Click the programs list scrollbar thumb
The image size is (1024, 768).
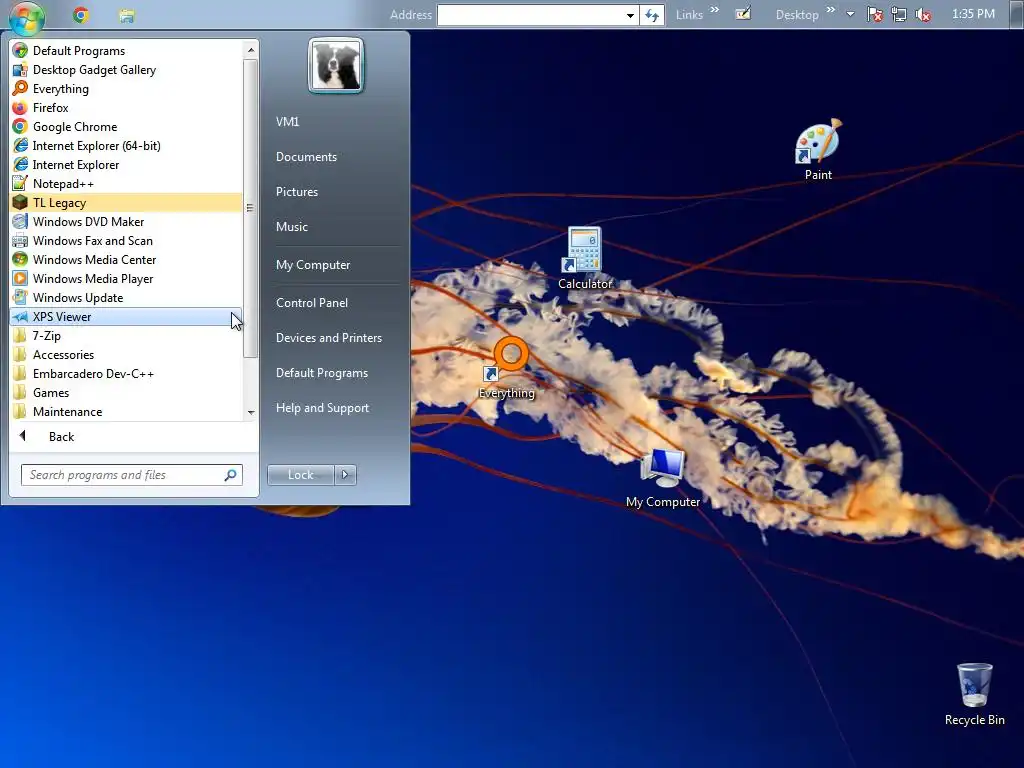pyautogui.click(x=251, y=208)
